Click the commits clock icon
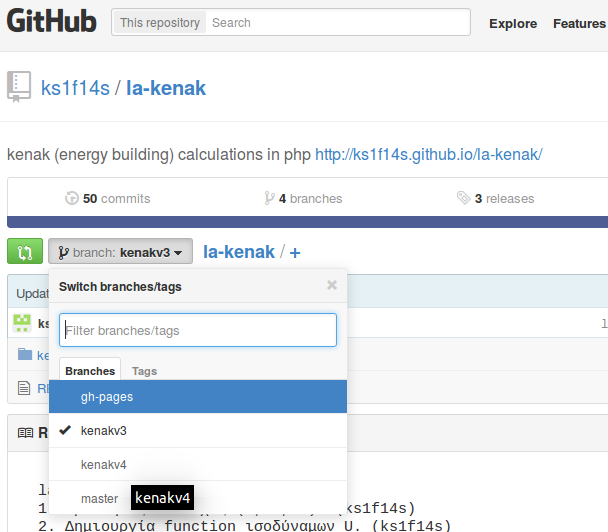608x532 pixels. (71, 198)
